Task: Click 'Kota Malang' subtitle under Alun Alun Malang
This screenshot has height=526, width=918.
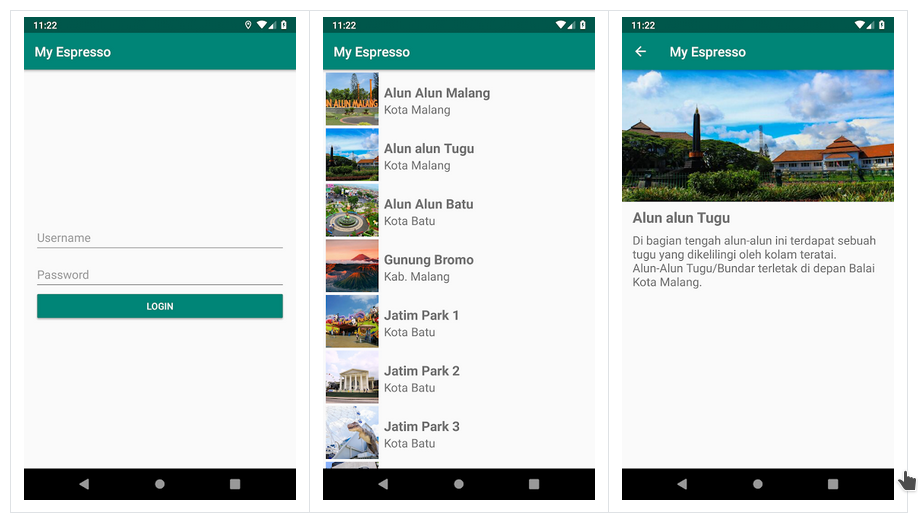Action: [x=417, y=110]
